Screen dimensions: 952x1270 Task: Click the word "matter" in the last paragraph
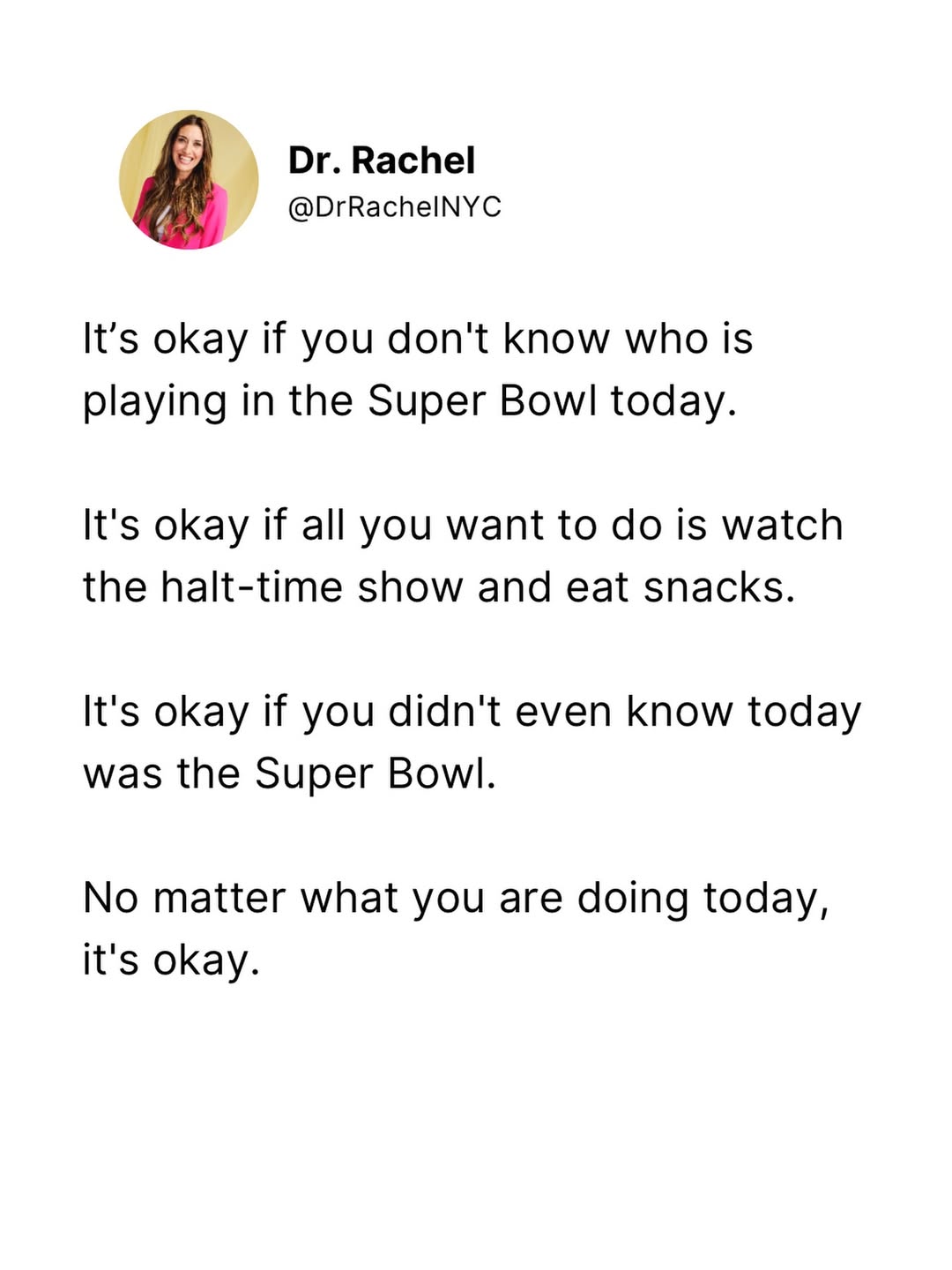coord(219,898)
